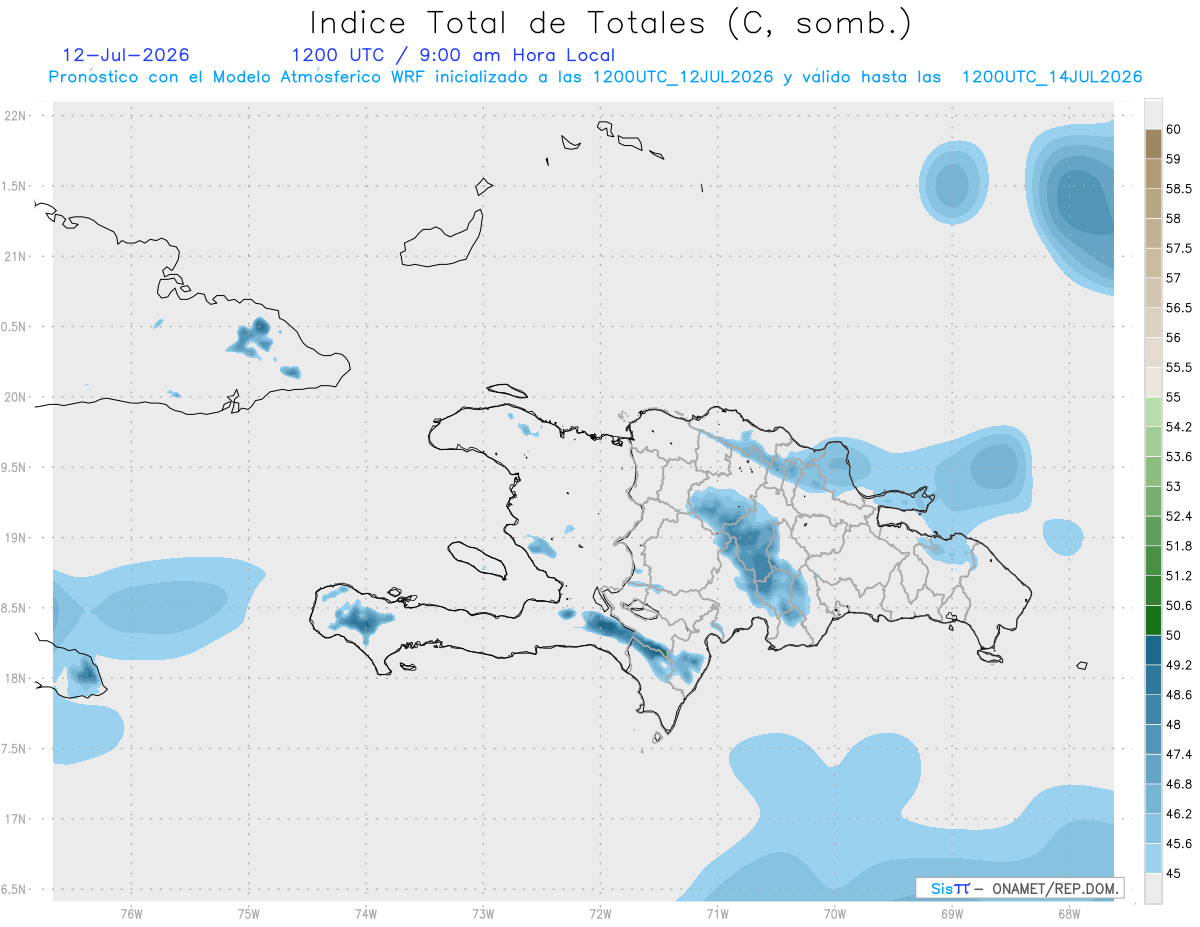Viewport: 1200px width, 927px height.
Task: Select the initialization time '1200UTC_12JUL2026'
Action: click(x=683, y=77)
